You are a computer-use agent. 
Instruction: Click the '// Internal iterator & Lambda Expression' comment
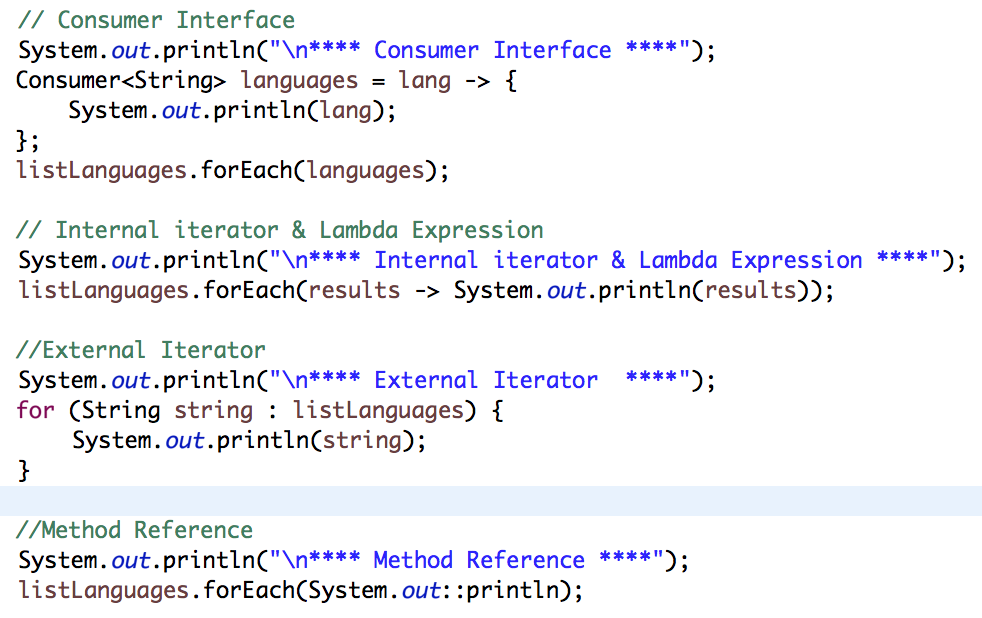(x=280, y=230)
